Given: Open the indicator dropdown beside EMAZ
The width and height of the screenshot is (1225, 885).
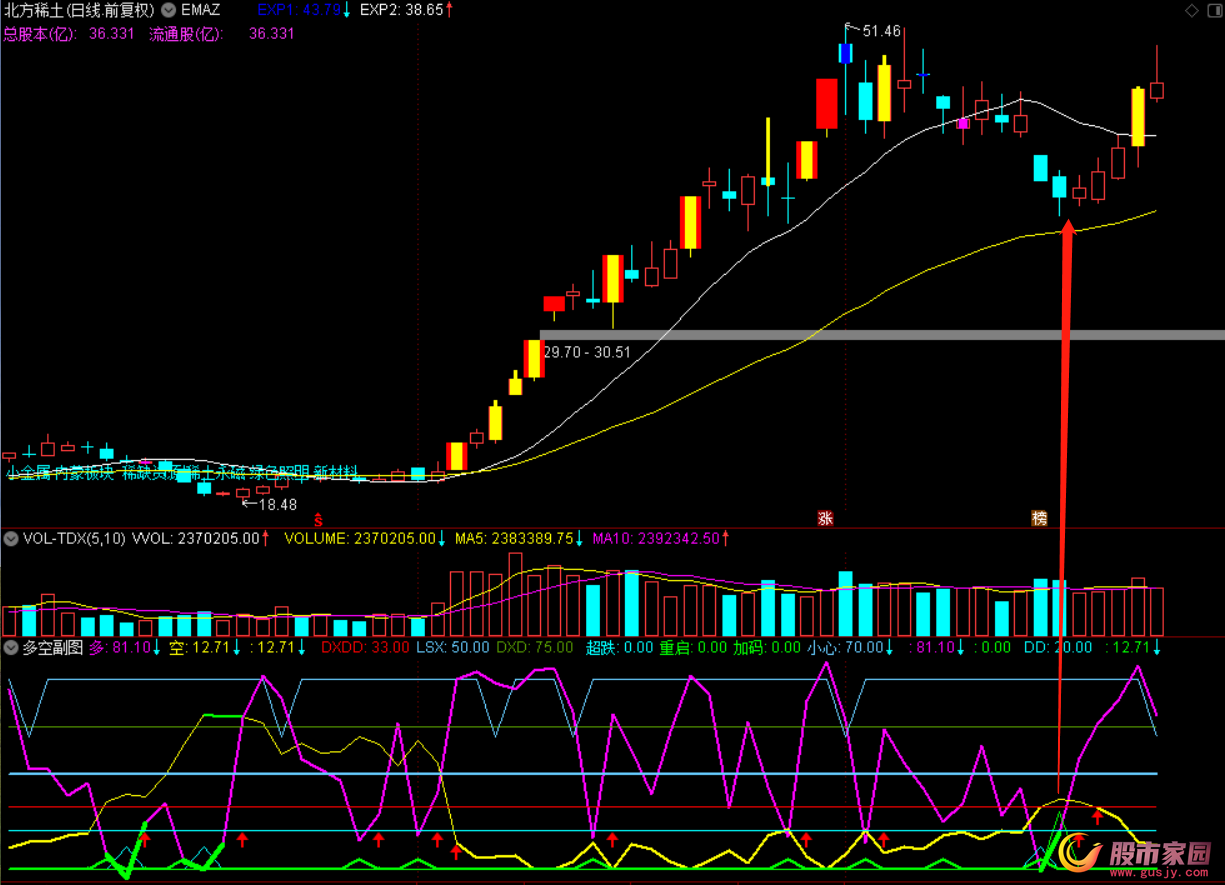Looking at the screenshot, I should (x=169, y=10).
